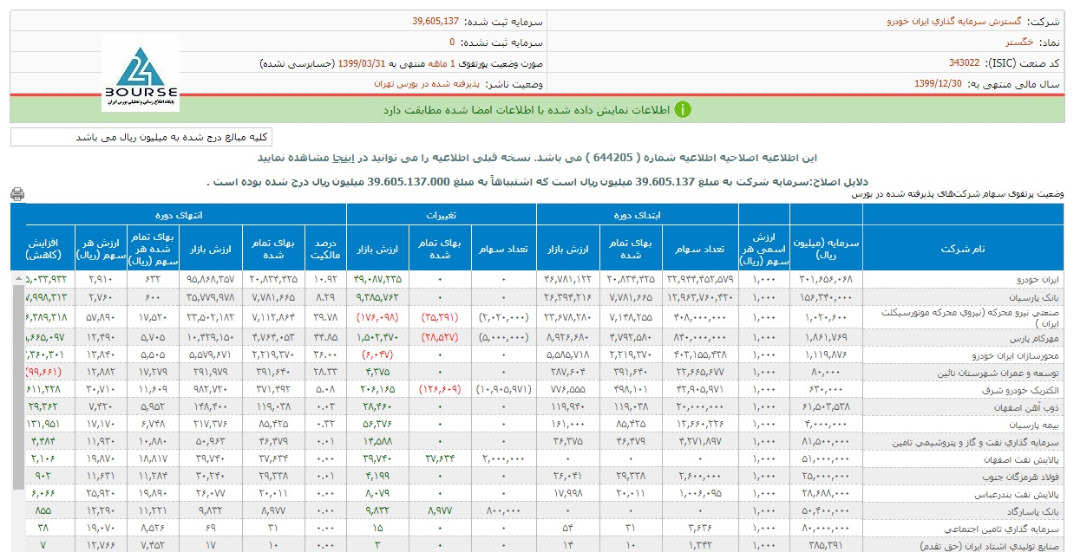The image size is (1080, 552).
Task: Click the table scrollbar up arrow
Action: [17, 278]
